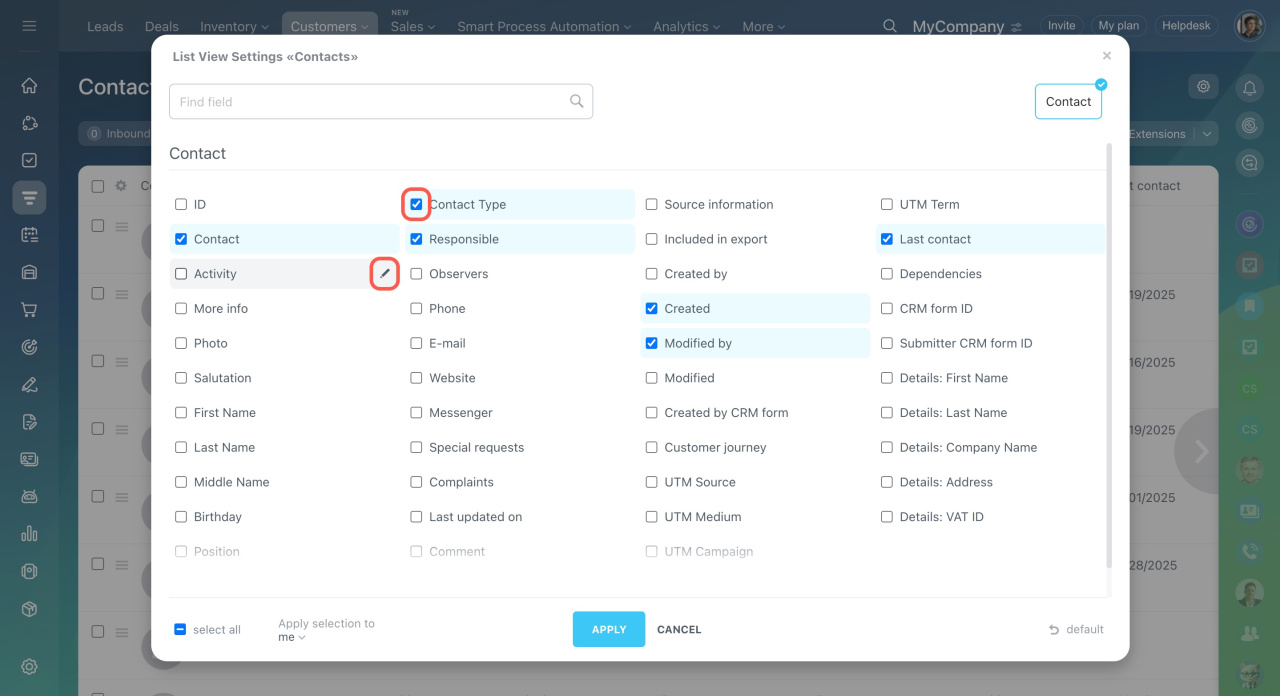Open the home icon in left sidebar
Screen dimensions: 1280x696
click(29, 86)
